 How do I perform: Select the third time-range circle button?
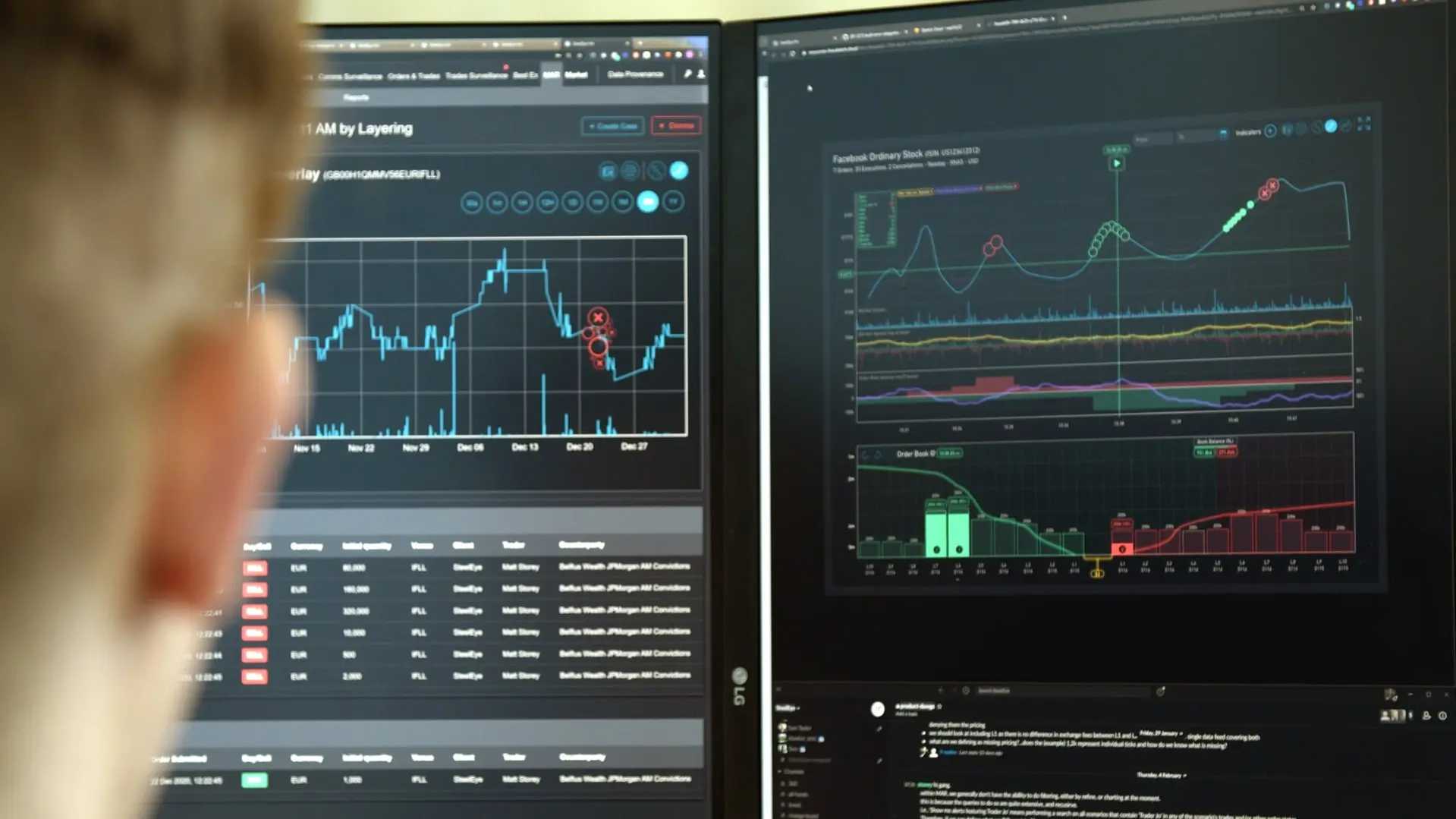(522, 203)
